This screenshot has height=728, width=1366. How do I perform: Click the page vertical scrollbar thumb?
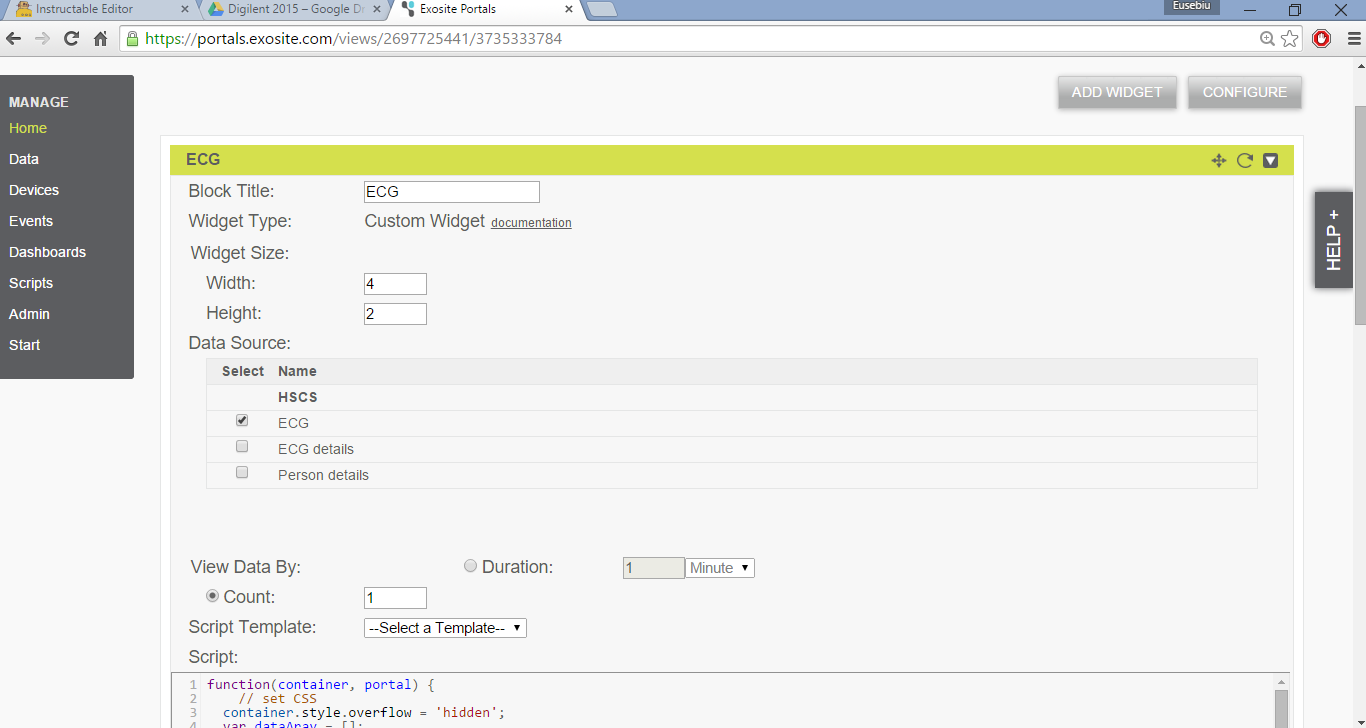point(1360,215)
